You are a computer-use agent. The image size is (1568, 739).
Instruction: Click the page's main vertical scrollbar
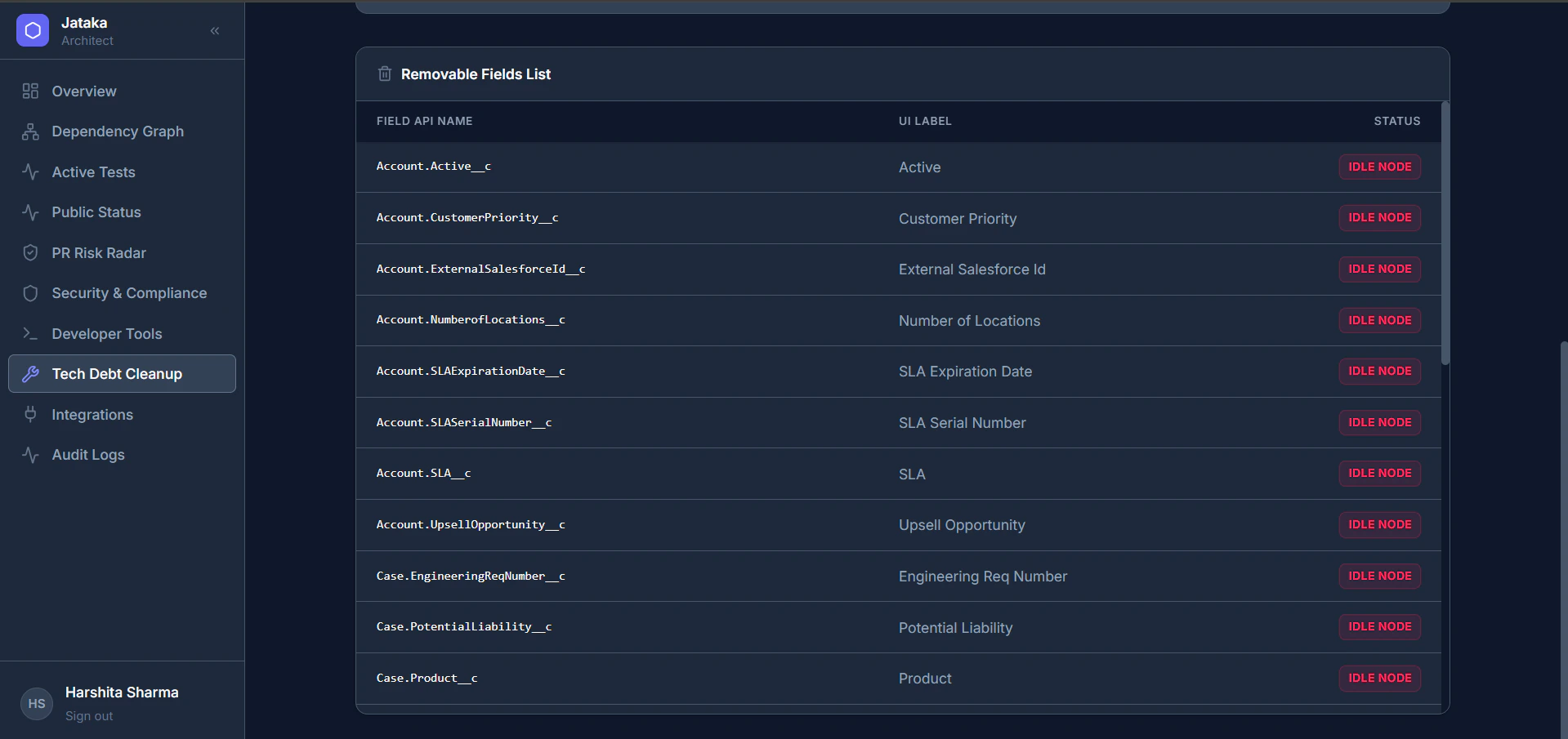click(x=1563, y=539)
